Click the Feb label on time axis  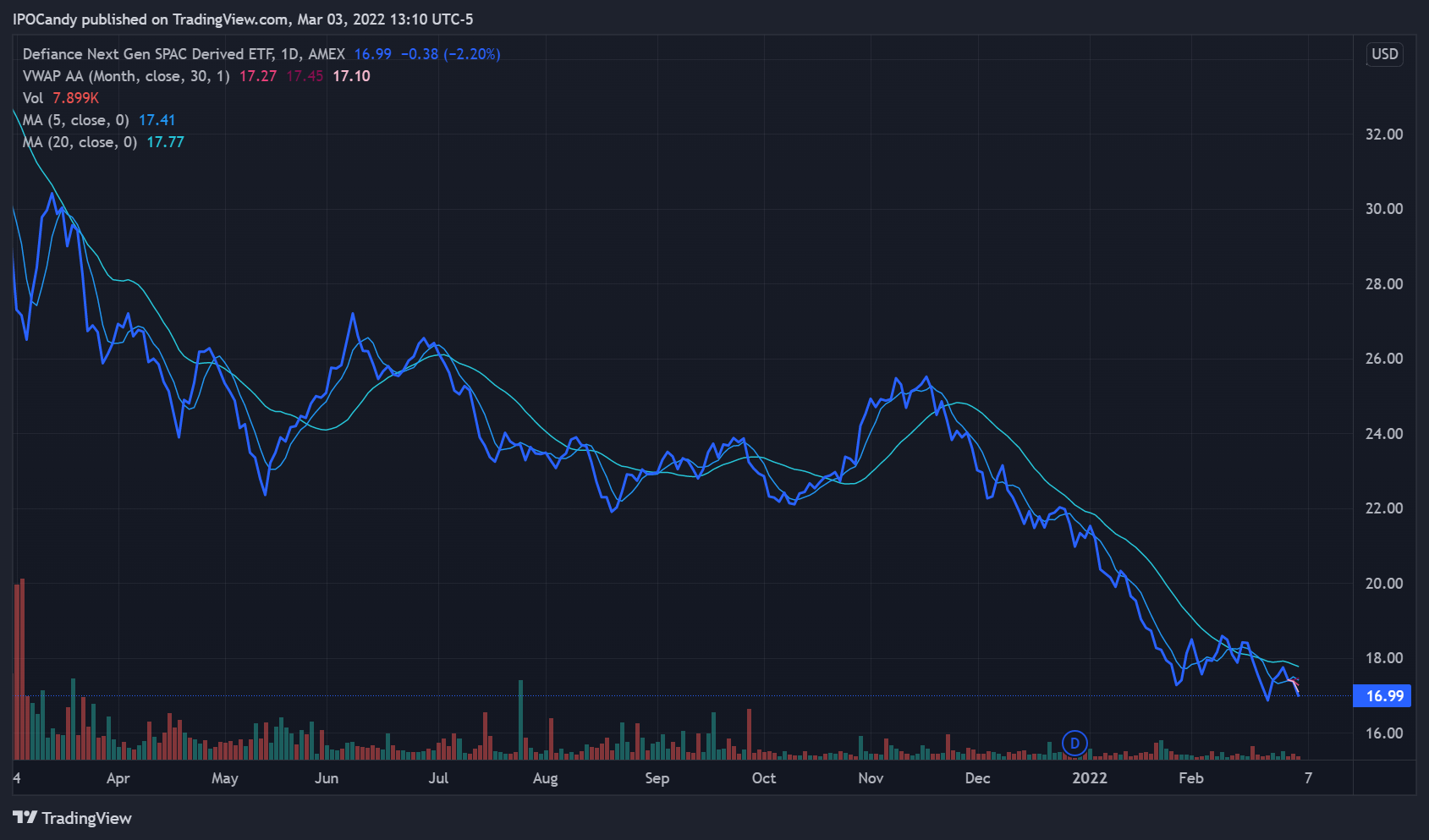[1190, 778]
